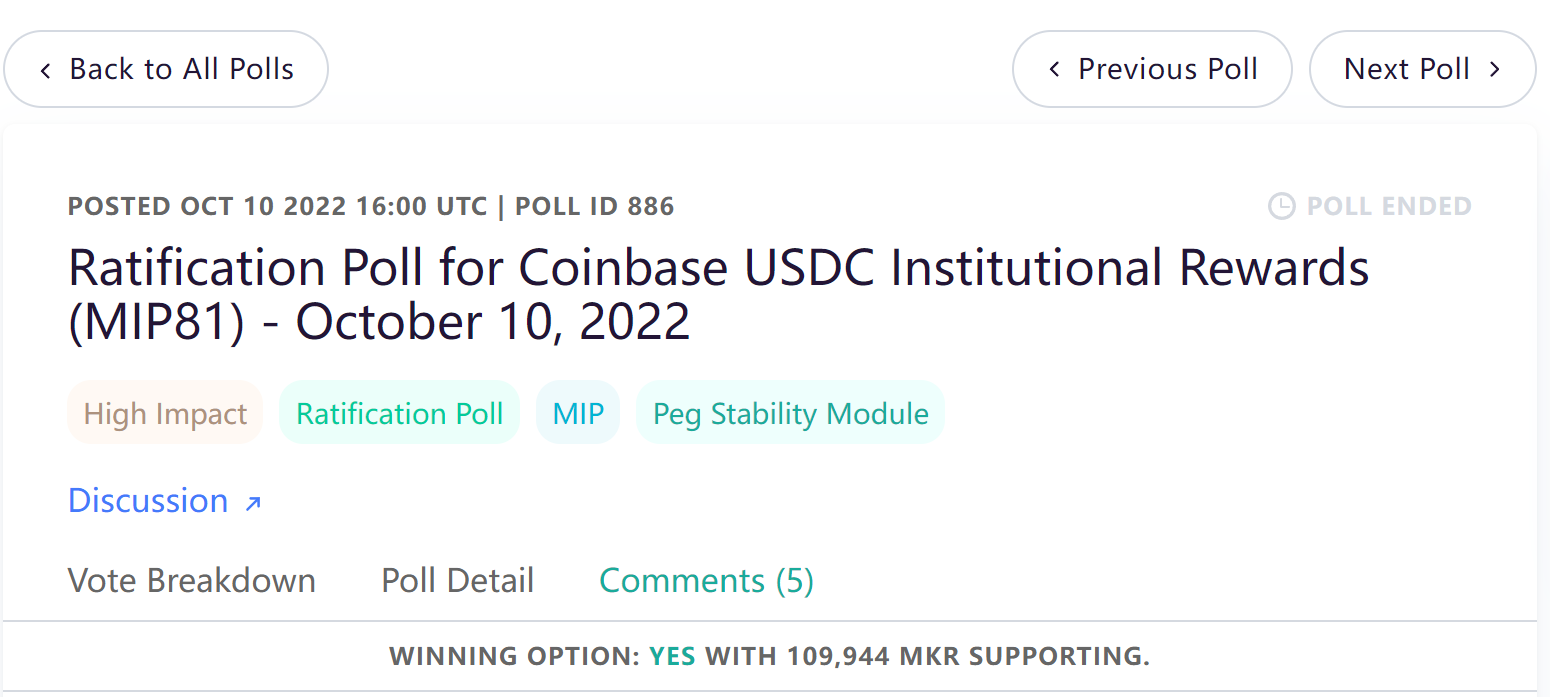
Task: Open the Discussion link
Action: (149, 500)
